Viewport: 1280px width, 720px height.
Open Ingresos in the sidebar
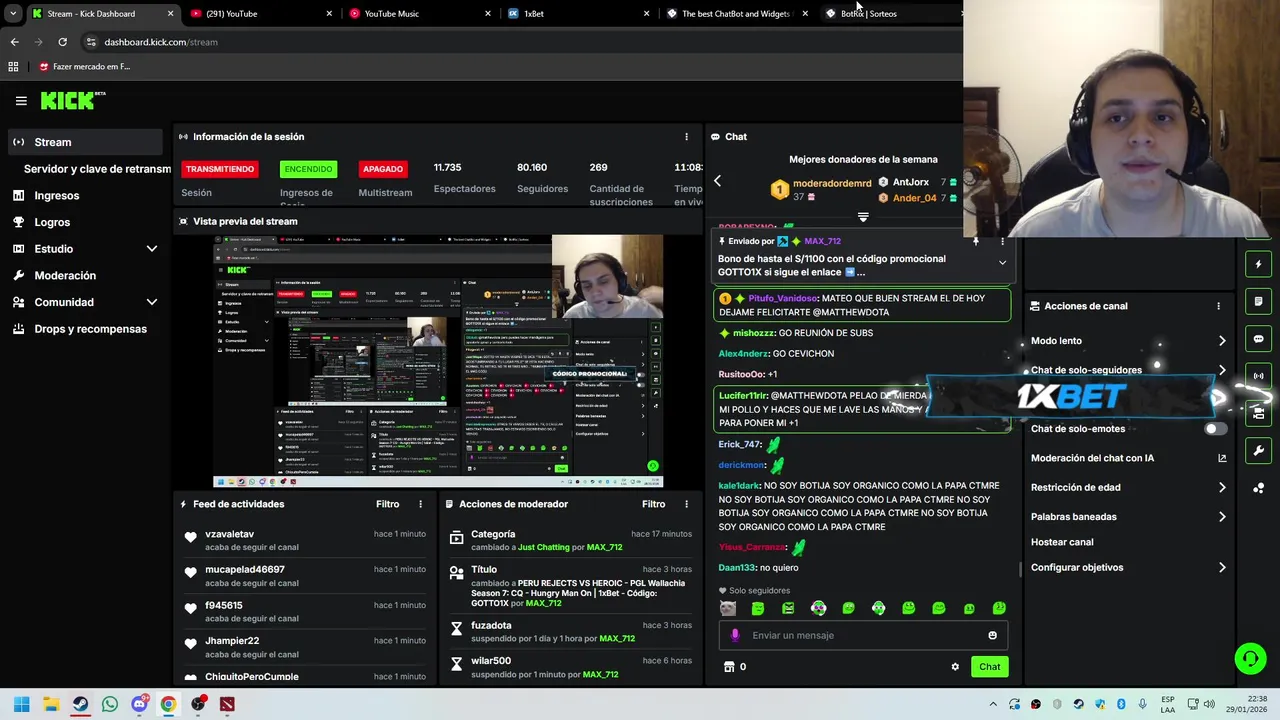(57, 196)
